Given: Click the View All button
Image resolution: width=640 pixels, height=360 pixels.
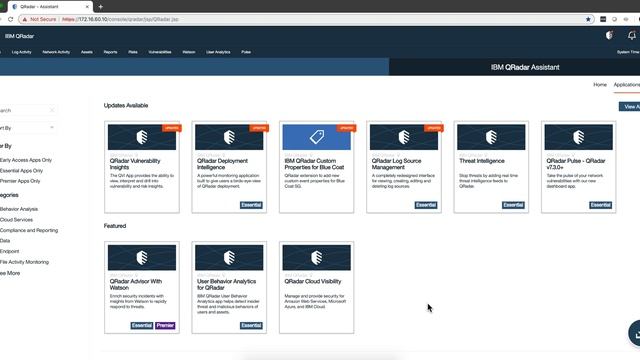Looking at the screenshot, I should pyautogui.click(x=630, y=107).
